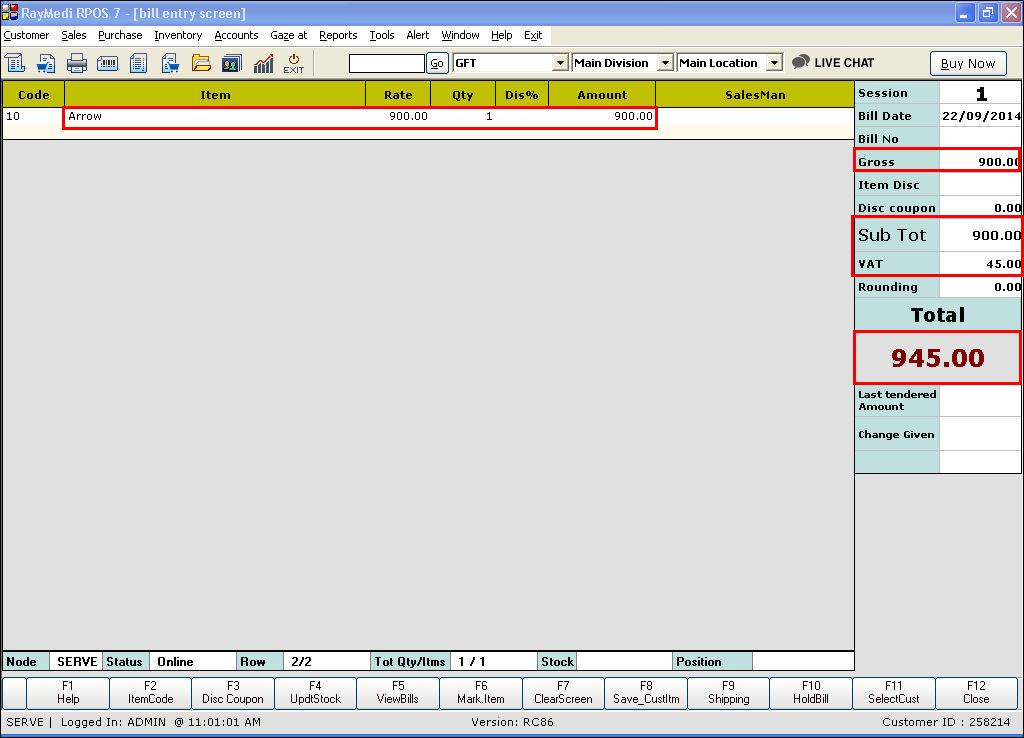The image size is (1024, 738).
Task: Click the VAT value 45.00
Action: point(980,264)
